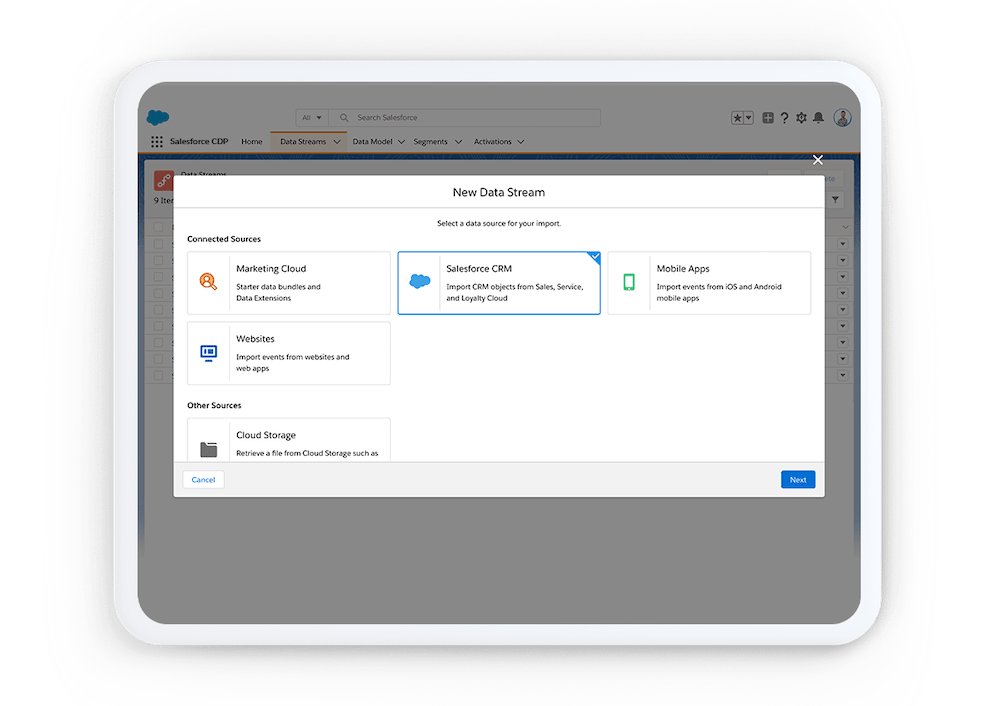Open the Data Model tab
The width and height of the screenshot is (1000, 706).
(x=372, y=142)
